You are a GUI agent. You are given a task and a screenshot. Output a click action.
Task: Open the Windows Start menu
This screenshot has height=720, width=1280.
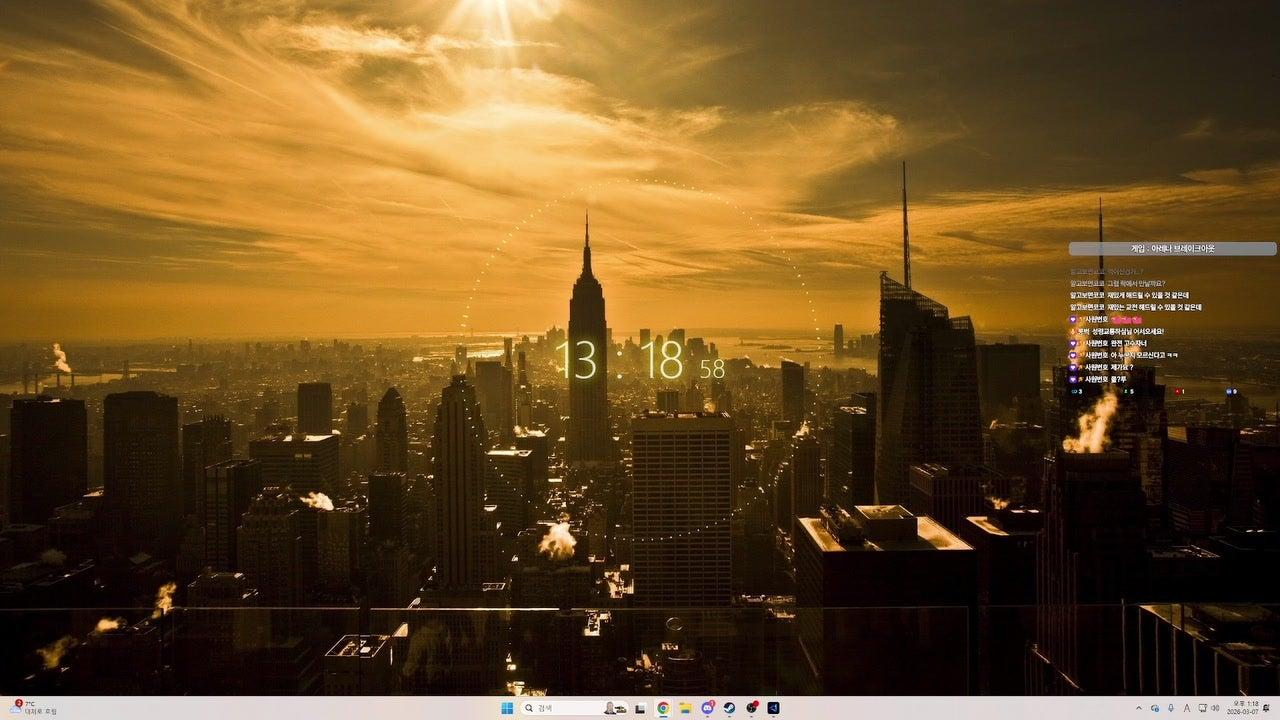pos(506,708)
